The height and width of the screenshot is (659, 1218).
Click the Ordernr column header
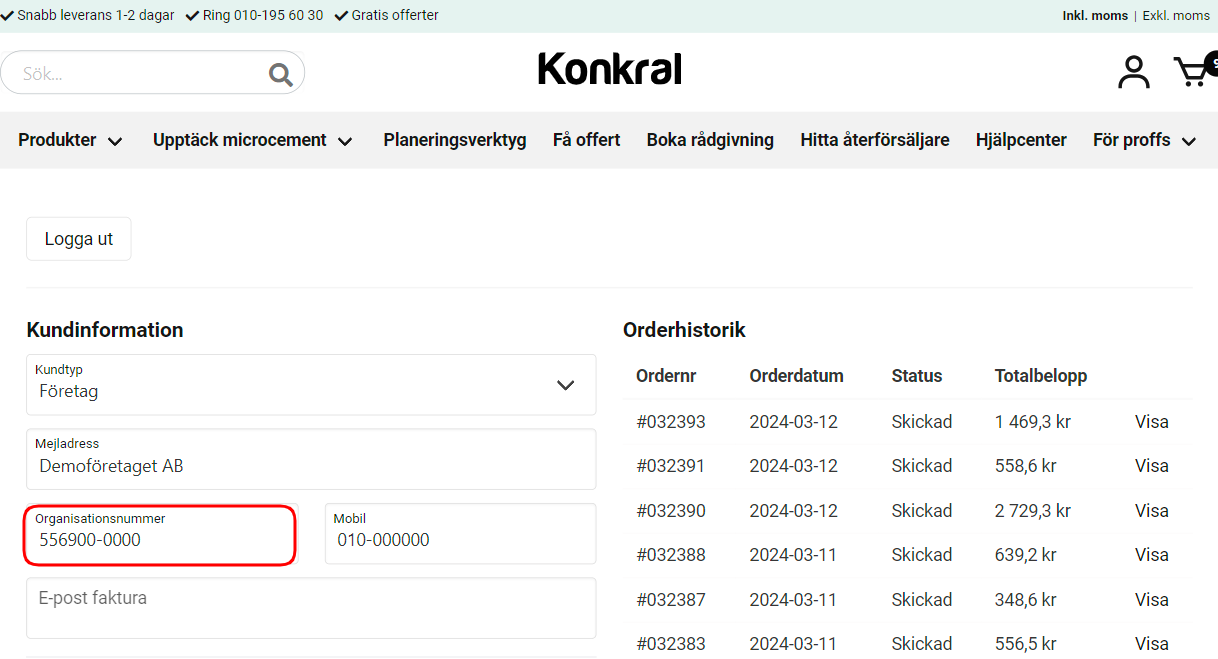pos(666,376)
